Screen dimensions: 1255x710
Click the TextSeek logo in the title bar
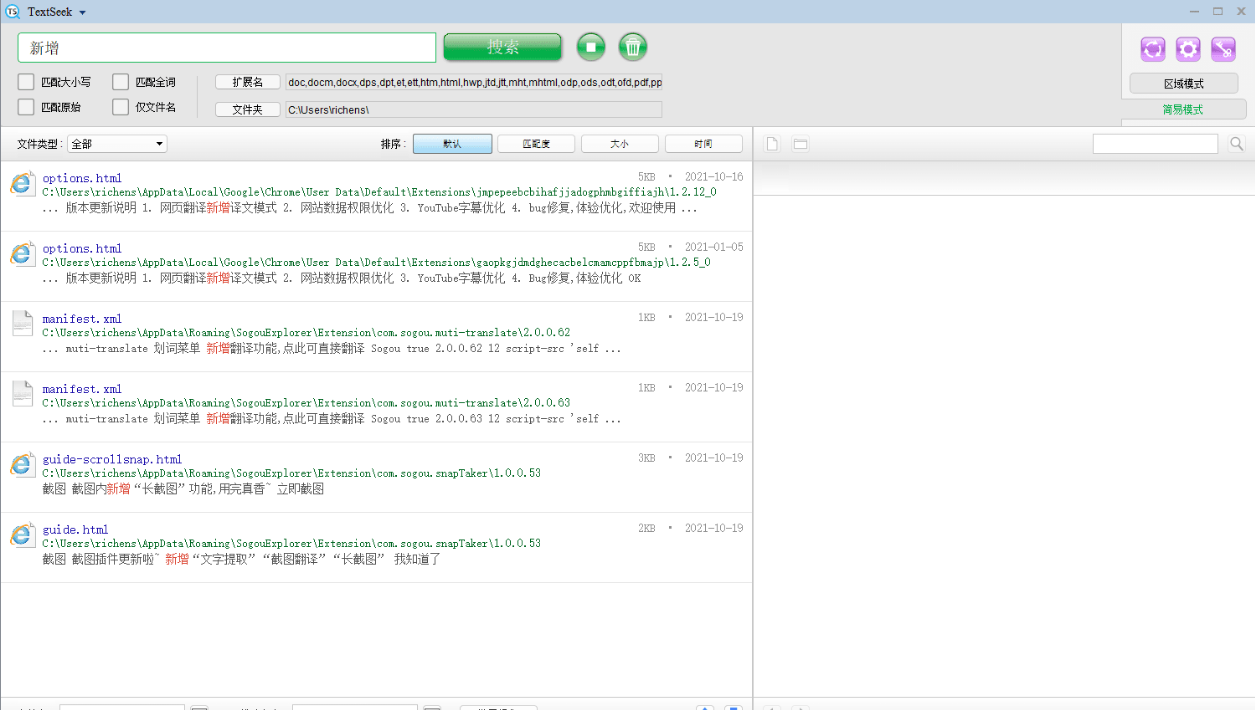[12, 12]
